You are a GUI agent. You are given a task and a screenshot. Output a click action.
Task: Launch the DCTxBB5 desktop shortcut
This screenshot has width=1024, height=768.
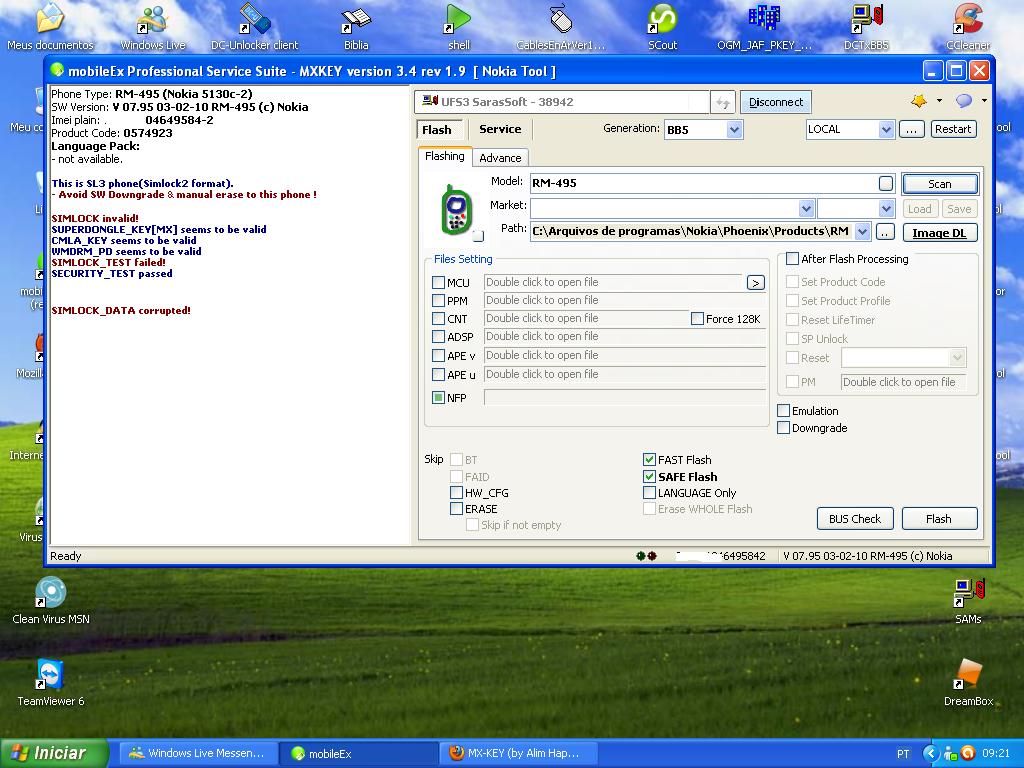pyautogui.click(x=866, y=27)
